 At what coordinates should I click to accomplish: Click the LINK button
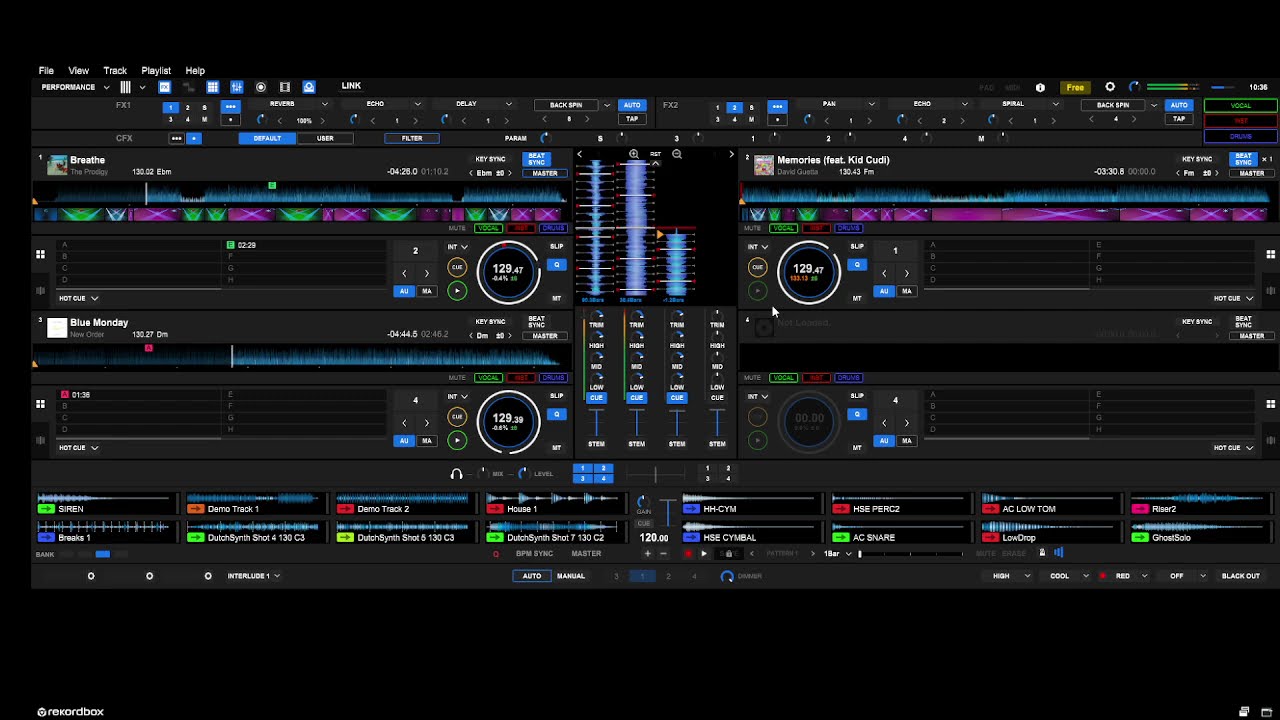pos(351,86)
